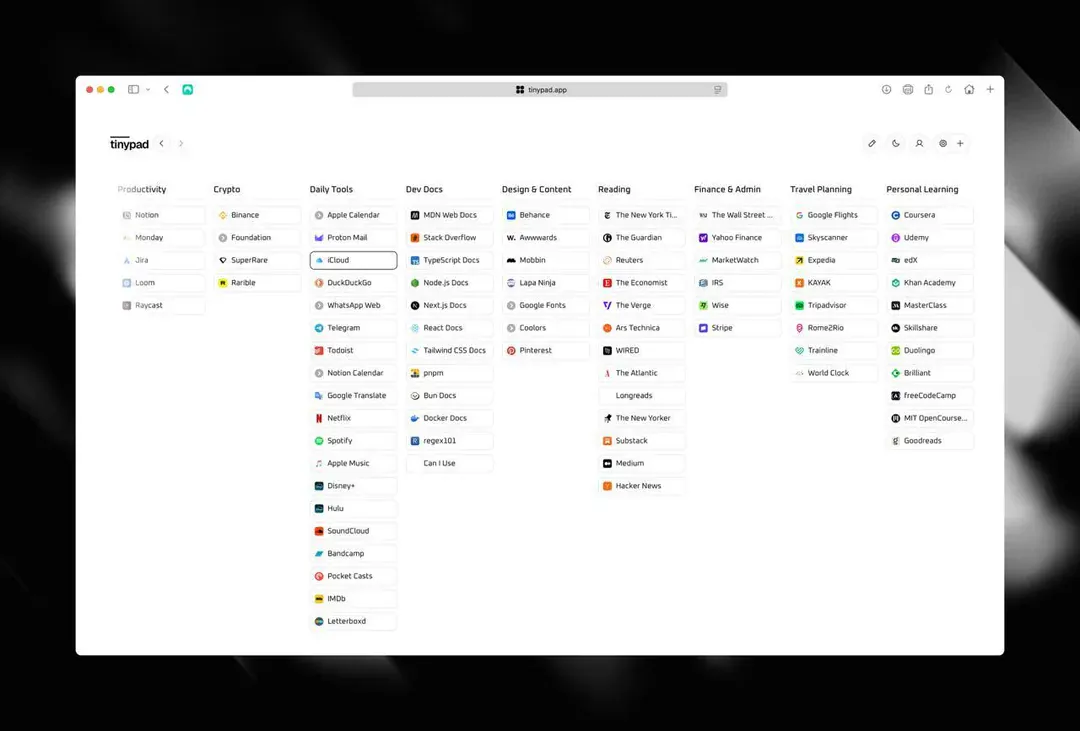This screenshot has width=1080, height=731.
Task: Open the Tripadvisor bookmark
Action: 833,305
